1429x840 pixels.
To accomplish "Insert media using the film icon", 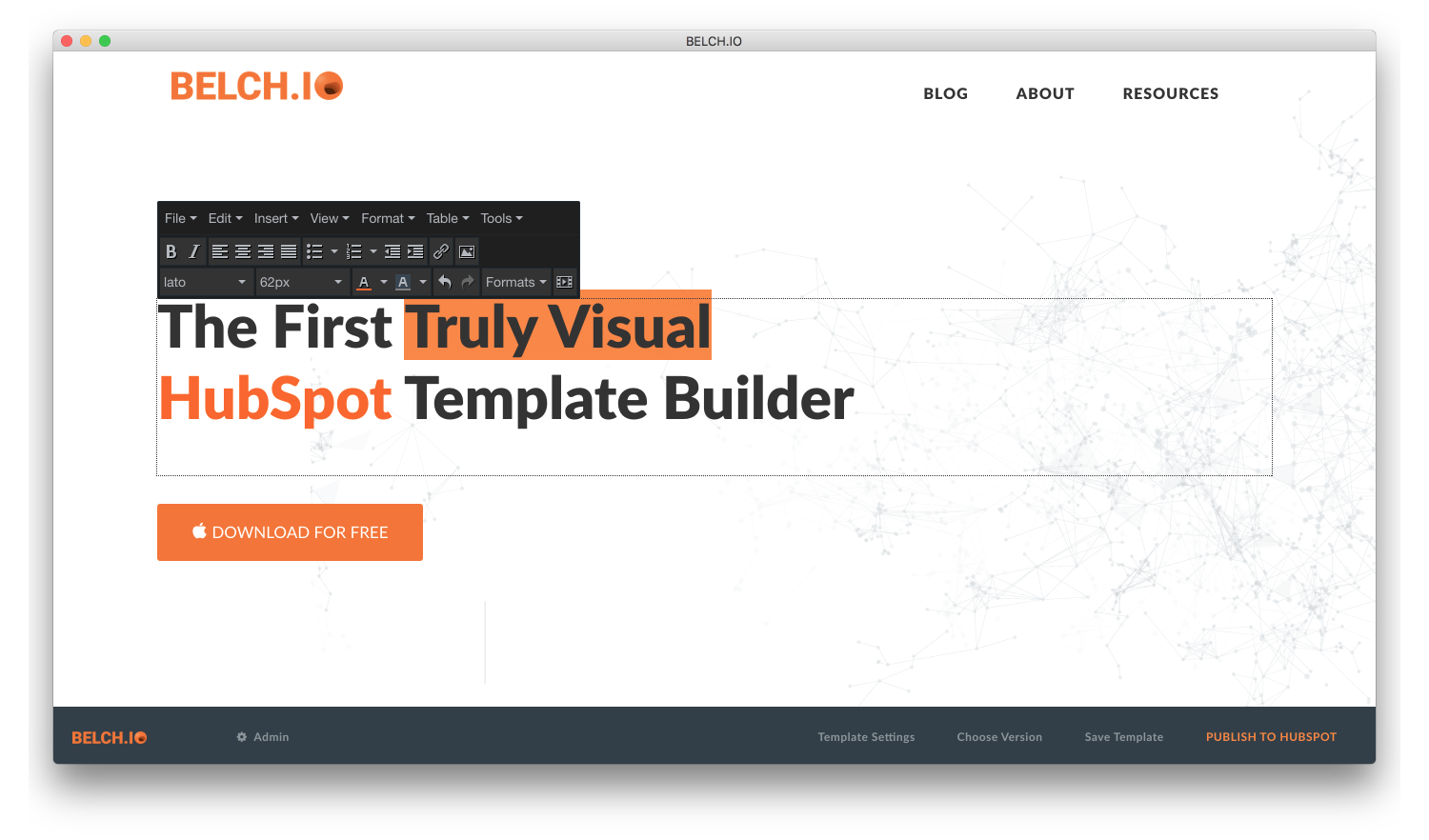I will click(x=565, y=282).
